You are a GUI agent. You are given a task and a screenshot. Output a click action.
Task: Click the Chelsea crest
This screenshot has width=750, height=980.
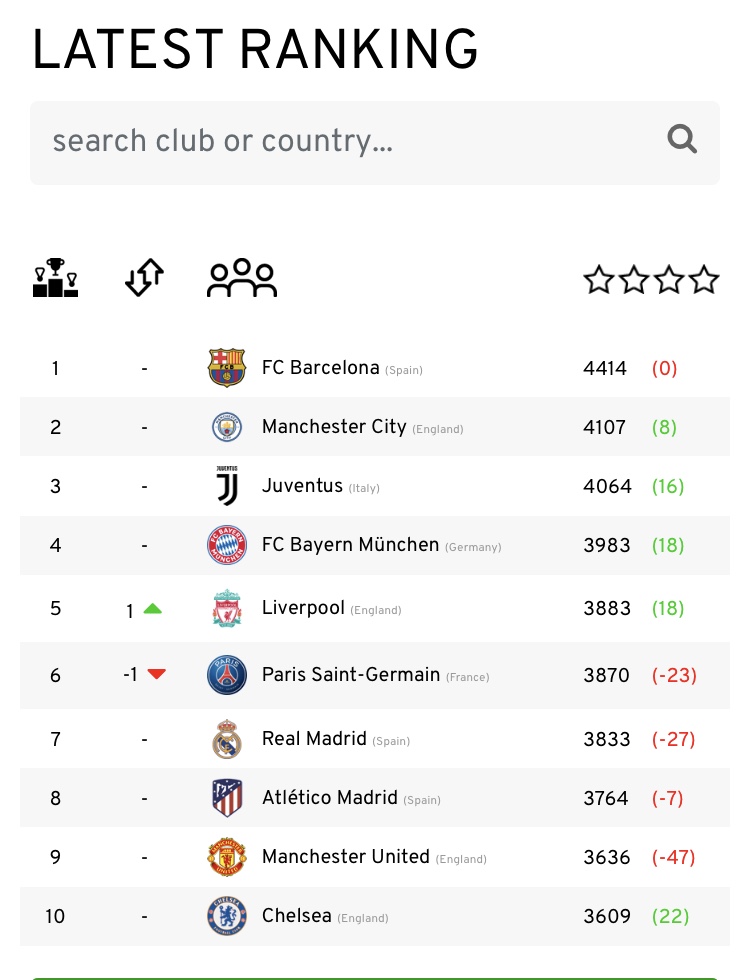pyautogui.click(x=227, y=916)
